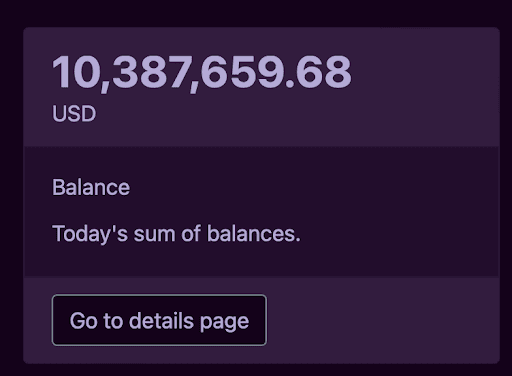Select the 10,387,659.68 balance amount
The height and width of the screenshot is (376, 512).
tap(202, 73)
